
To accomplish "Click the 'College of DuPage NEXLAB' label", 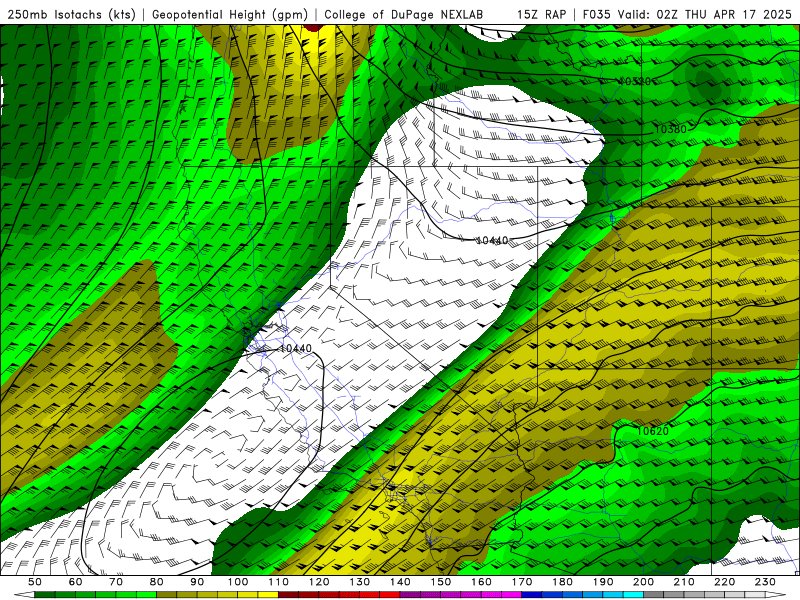I will [x=404, y=14].
